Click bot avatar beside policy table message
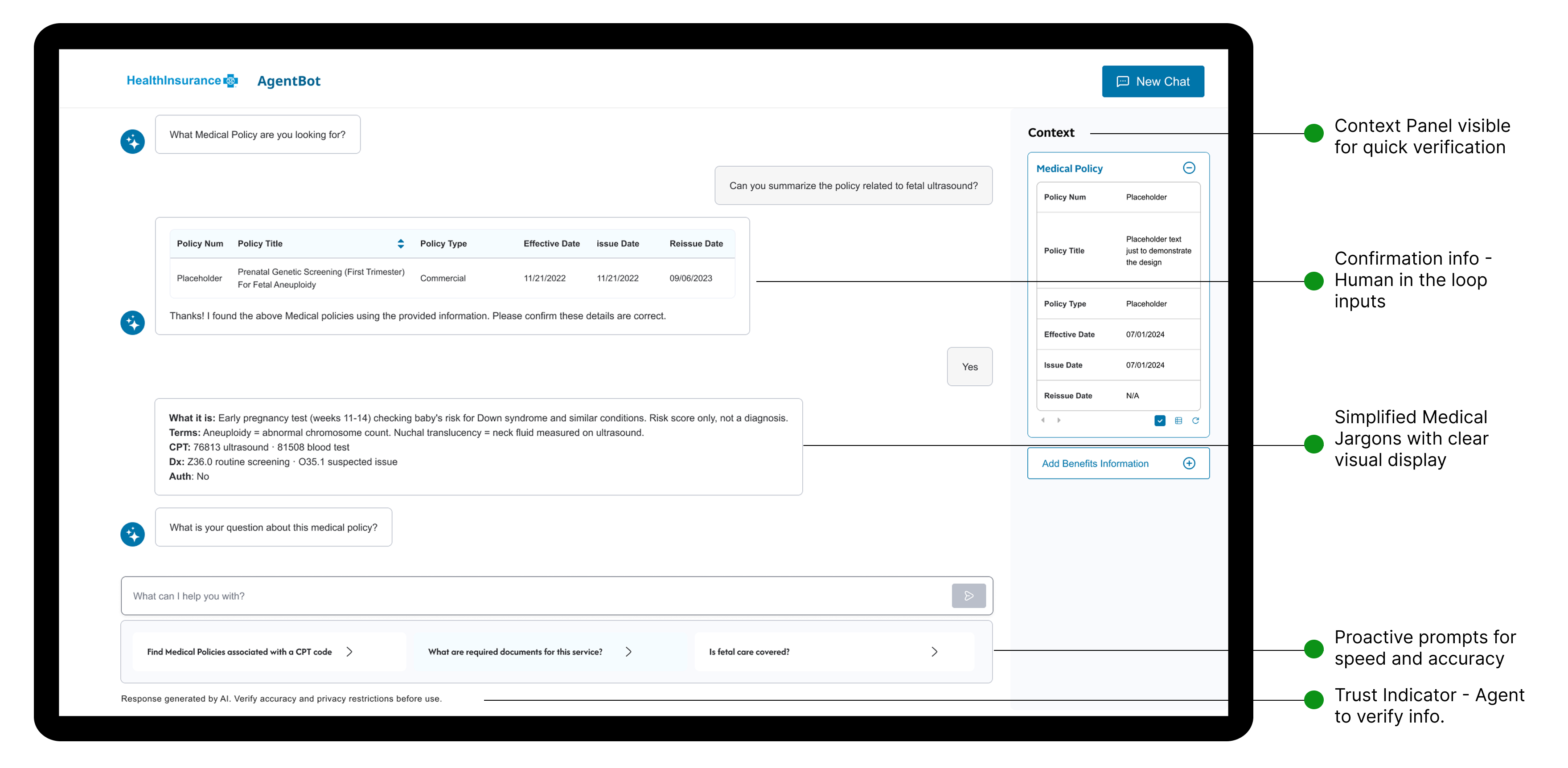Image resolution: width=1568 pixels, height=768 pixels. point(132,323)
